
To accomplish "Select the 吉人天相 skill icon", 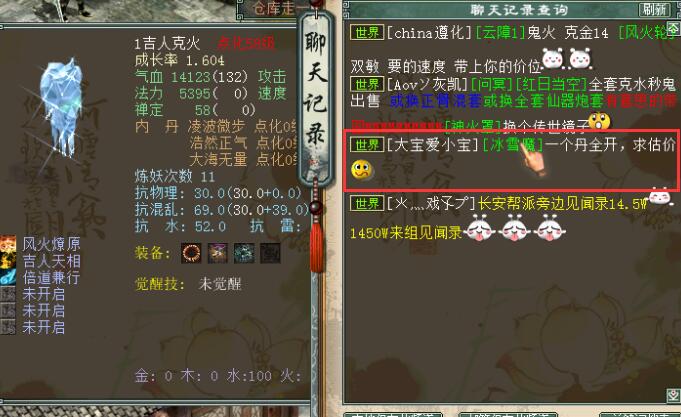I will point(8,261).
